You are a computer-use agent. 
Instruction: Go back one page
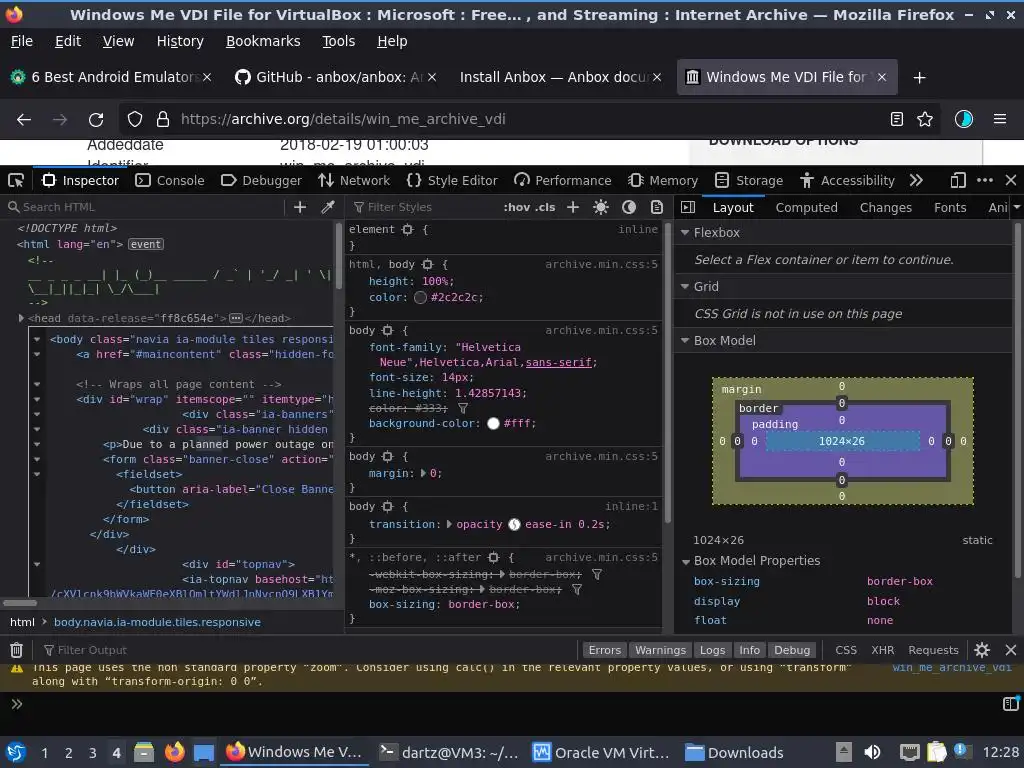pos(24,120)
